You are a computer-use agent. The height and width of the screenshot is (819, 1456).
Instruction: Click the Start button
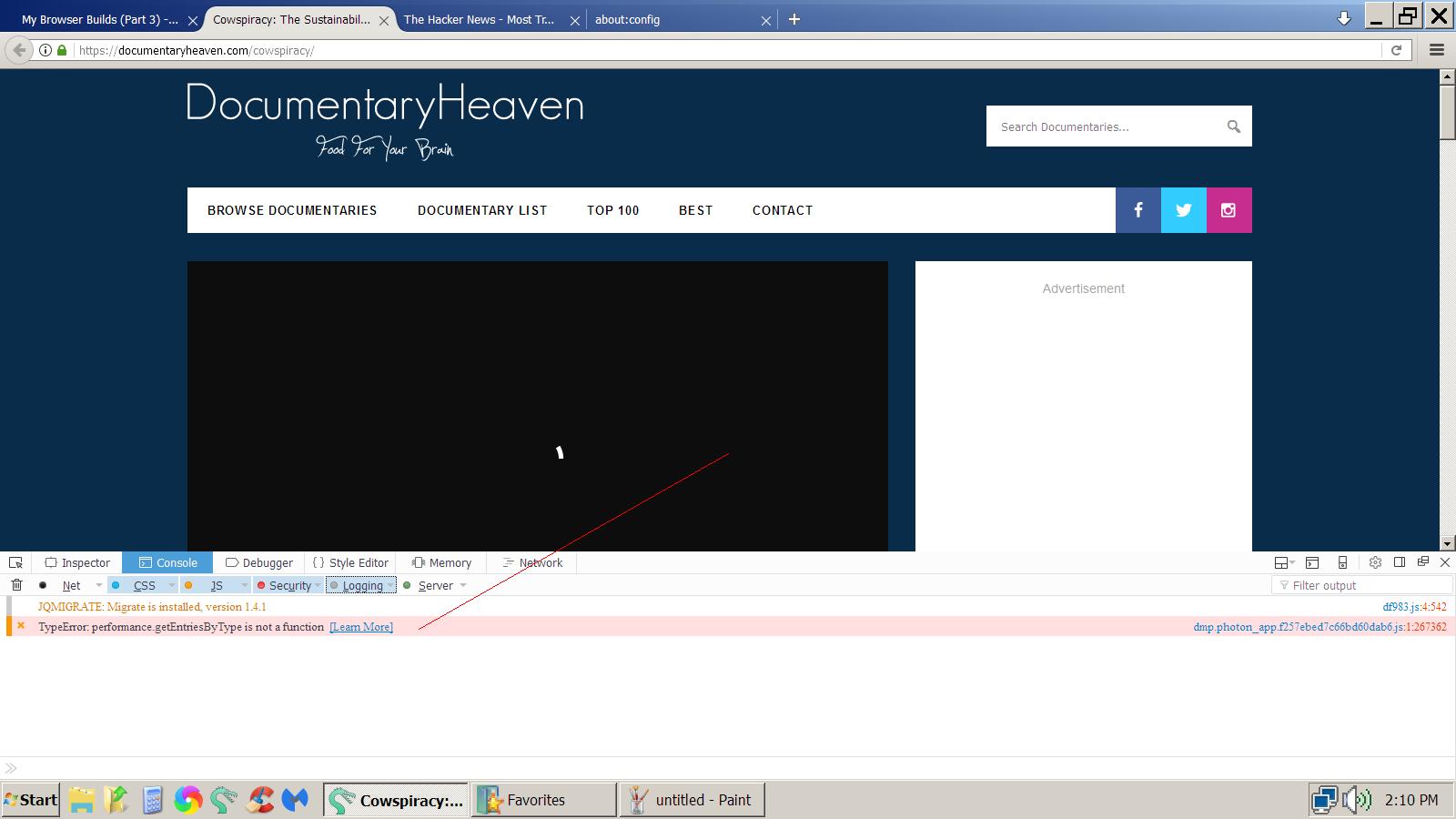click(x=31, y=800)
